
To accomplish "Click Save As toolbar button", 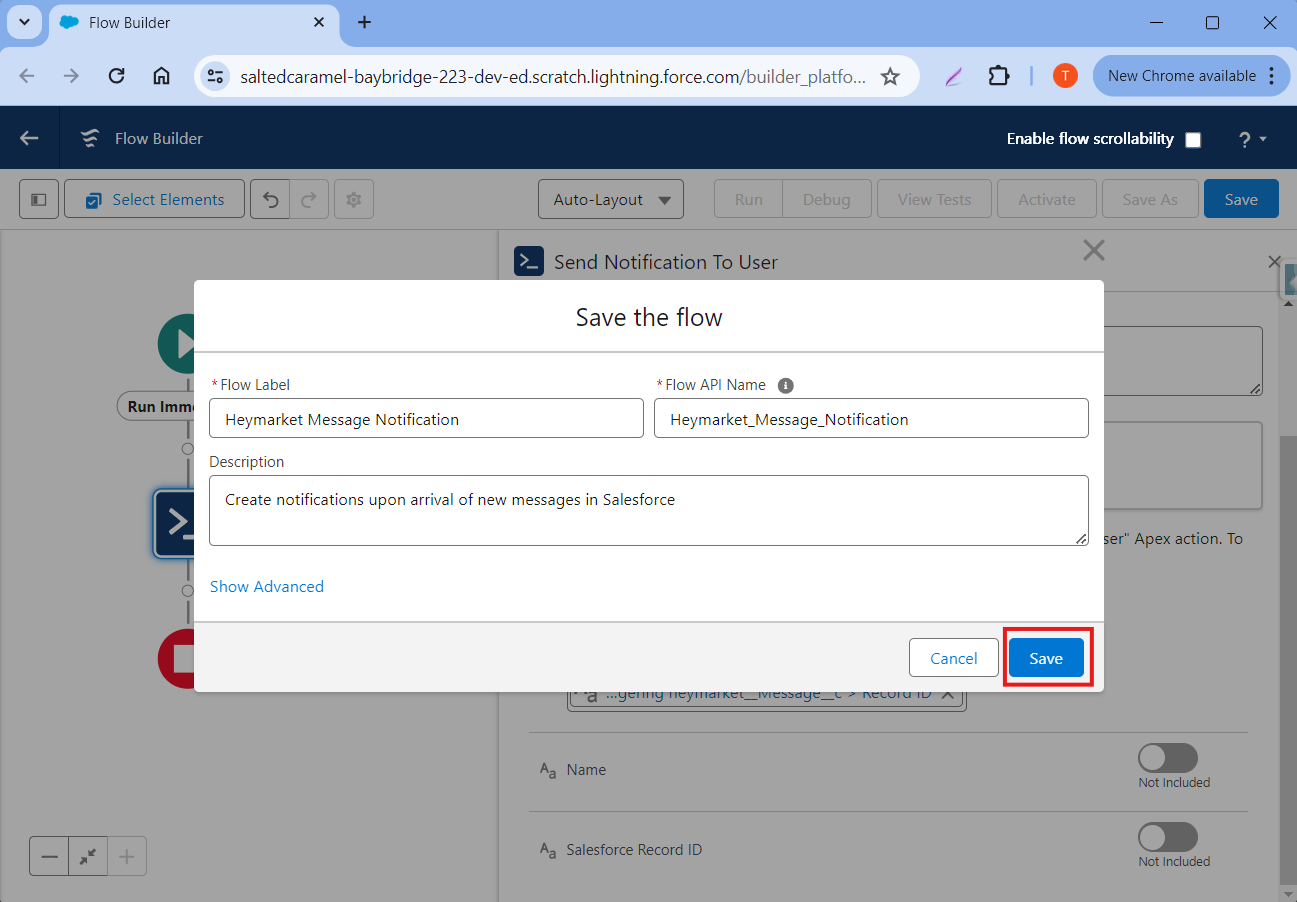I will click(x=1150, y=199).
